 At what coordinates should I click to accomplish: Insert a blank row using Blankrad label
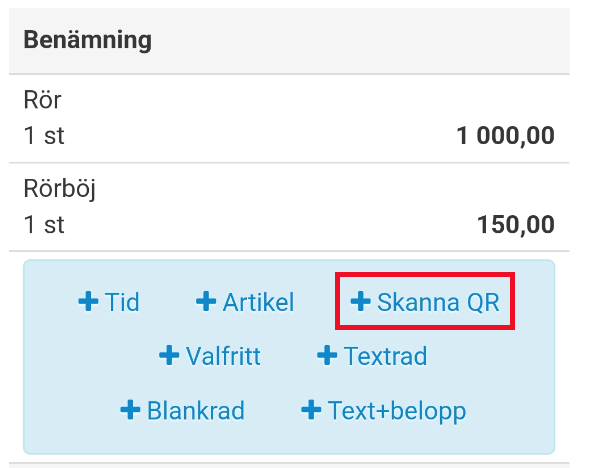[195, 410]
